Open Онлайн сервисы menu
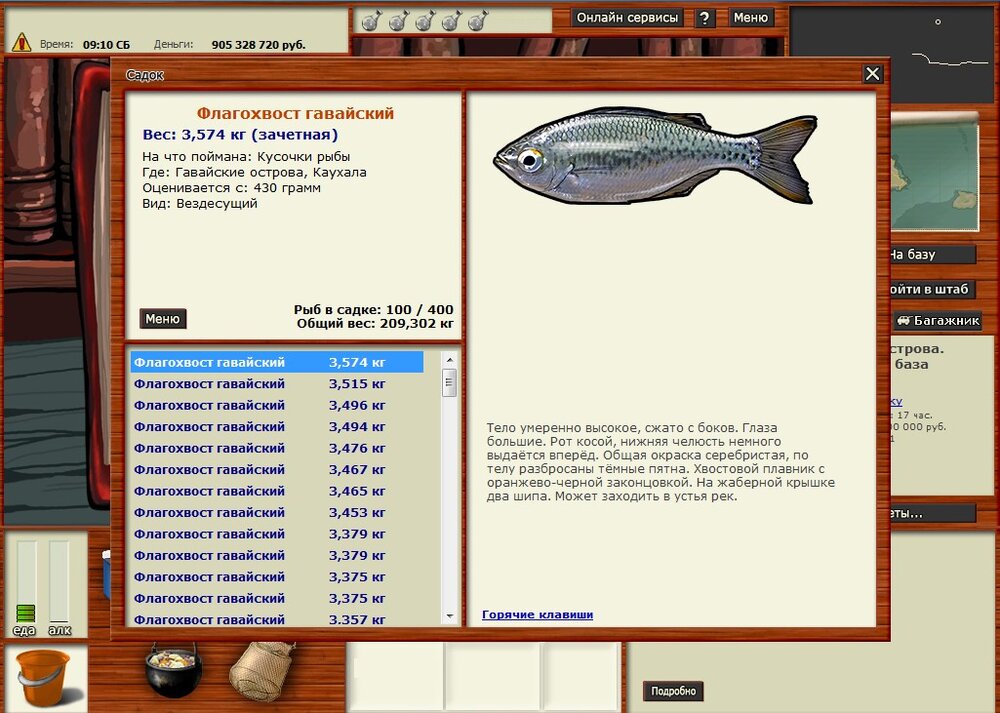 point(628,18)
